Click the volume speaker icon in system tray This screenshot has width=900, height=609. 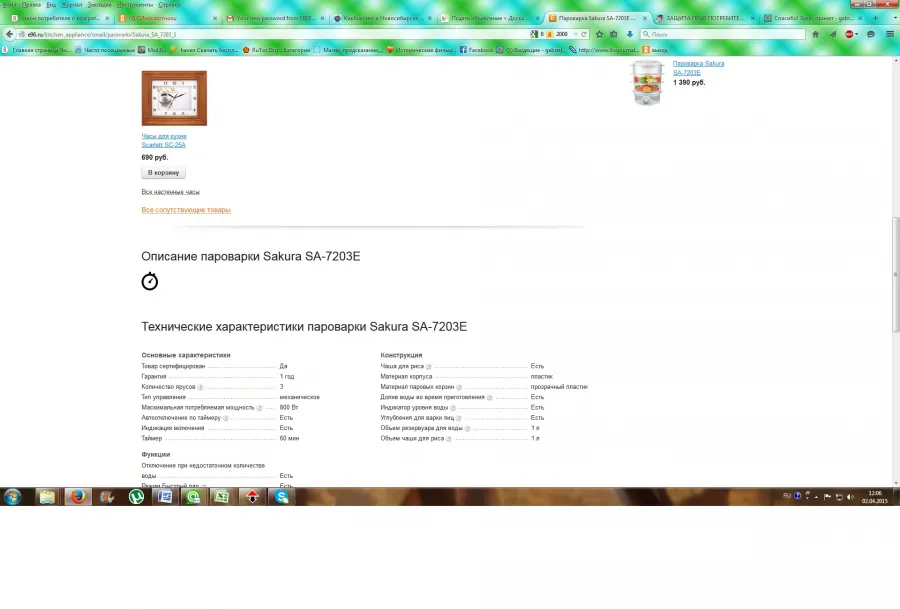850,496
